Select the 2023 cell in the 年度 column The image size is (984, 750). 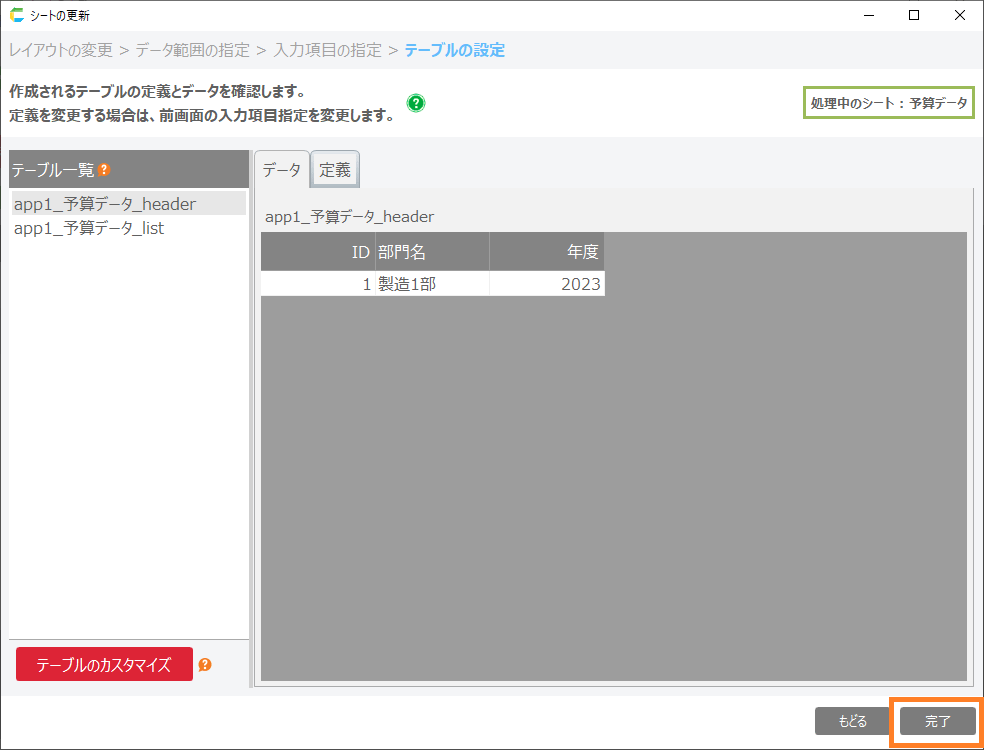click(x=547, y=284)
